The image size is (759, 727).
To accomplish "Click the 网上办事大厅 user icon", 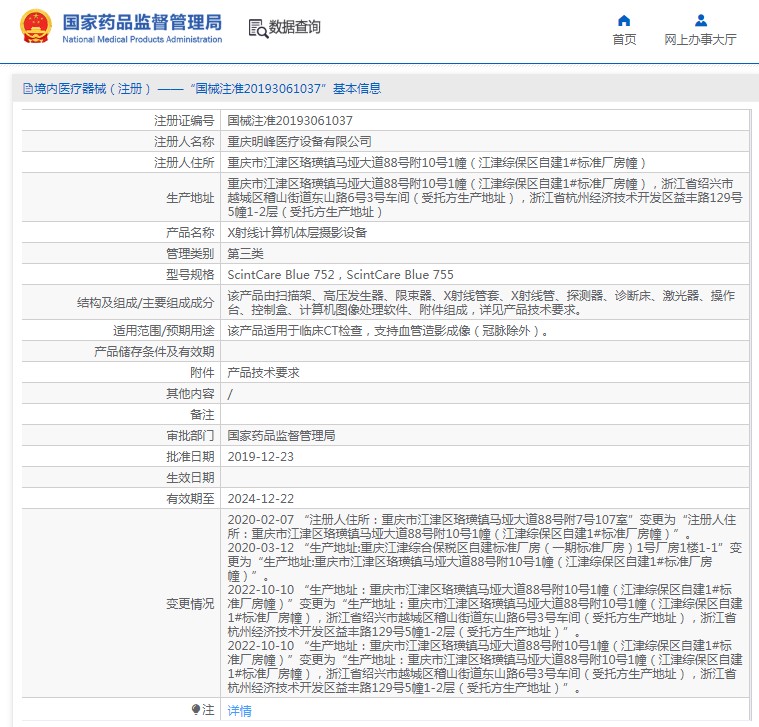I will [x=700, y=21].
